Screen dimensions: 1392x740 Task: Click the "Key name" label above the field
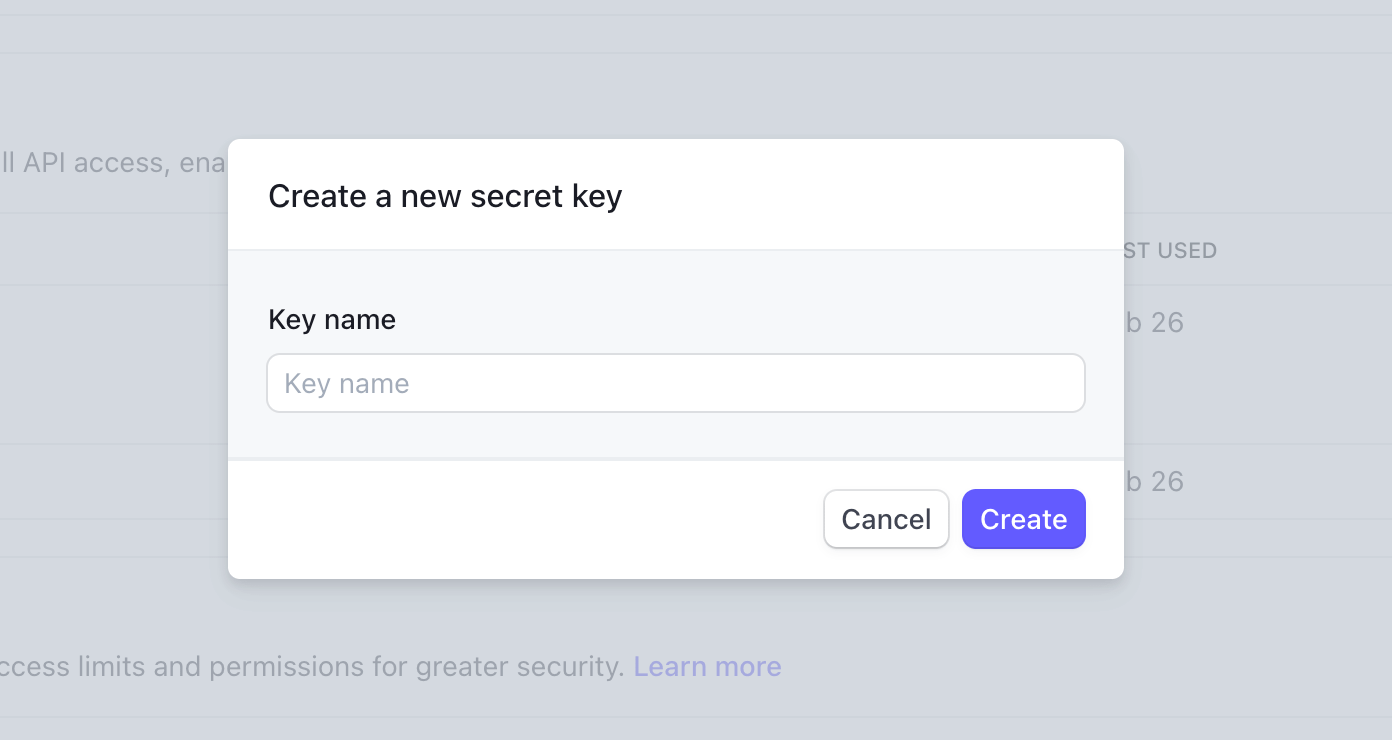(x=332, y=320)
